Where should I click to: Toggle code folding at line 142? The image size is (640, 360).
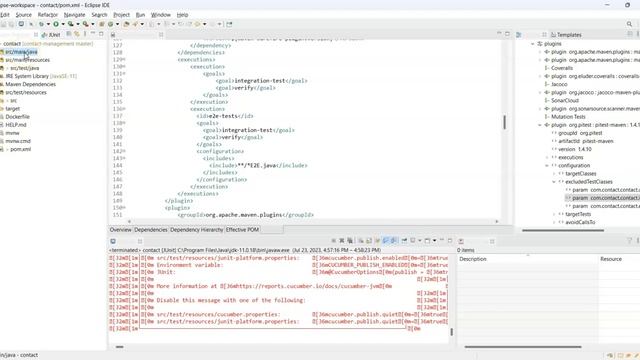[x=124, y=151]
